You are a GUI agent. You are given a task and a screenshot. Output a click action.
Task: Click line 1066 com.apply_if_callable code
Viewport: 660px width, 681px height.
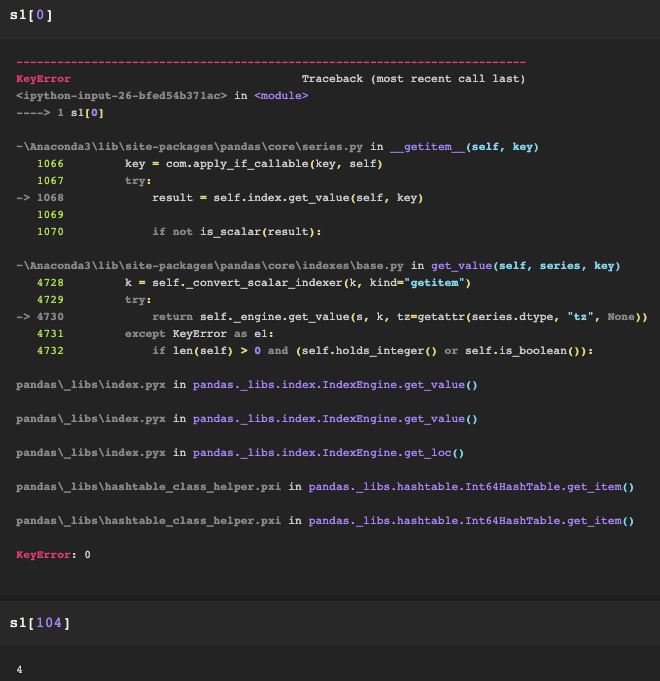click(254, 164)
